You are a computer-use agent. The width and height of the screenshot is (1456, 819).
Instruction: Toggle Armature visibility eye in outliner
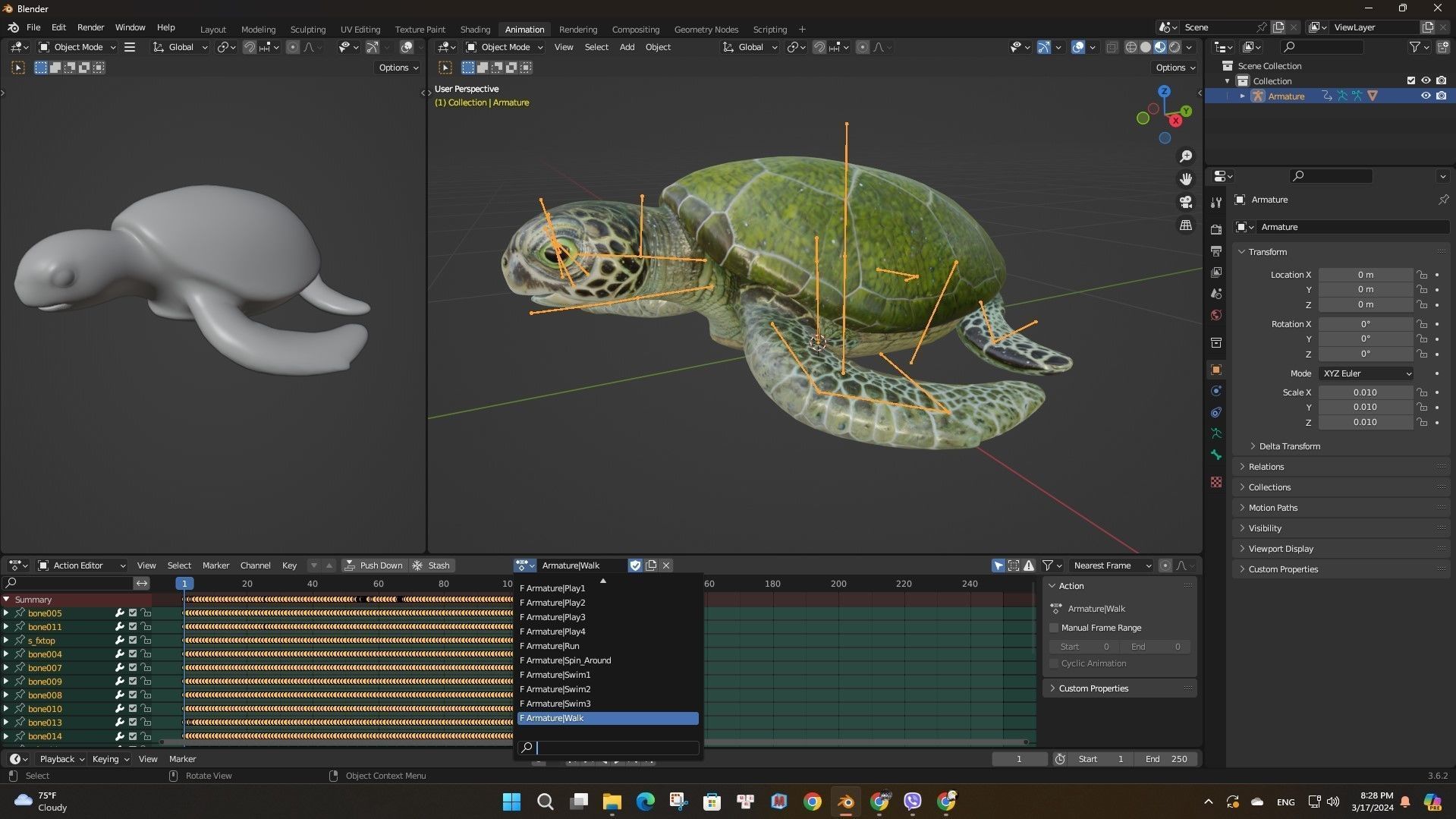click(x=1426, y=96)
